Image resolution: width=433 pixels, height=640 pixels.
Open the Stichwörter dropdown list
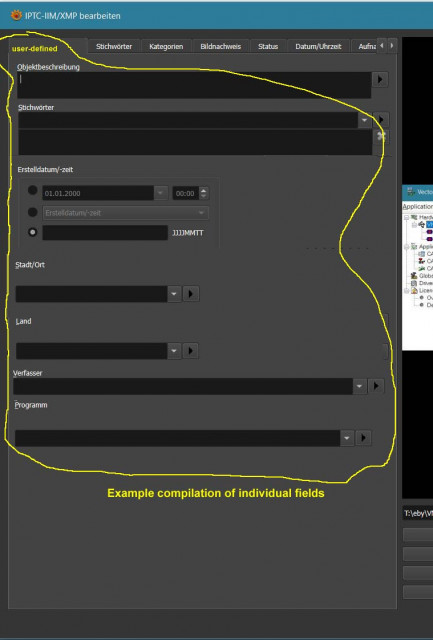[x=364, y=120]
